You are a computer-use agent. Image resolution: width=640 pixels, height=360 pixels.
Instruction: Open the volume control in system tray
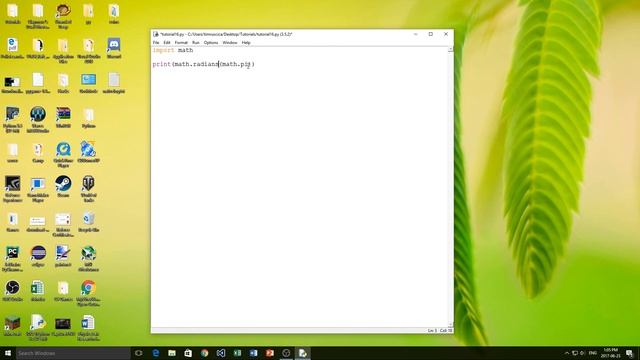[x=582, y=353]
